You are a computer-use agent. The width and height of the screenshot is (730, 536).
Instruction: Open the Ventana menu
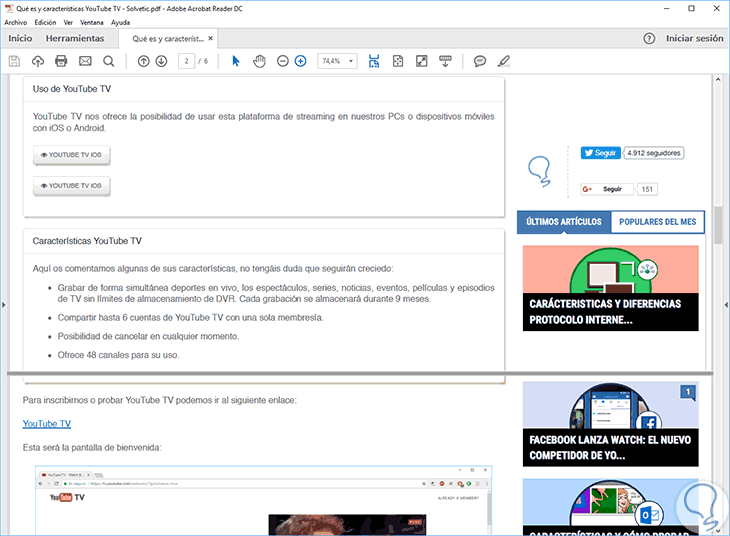click(x=92, y=22)
